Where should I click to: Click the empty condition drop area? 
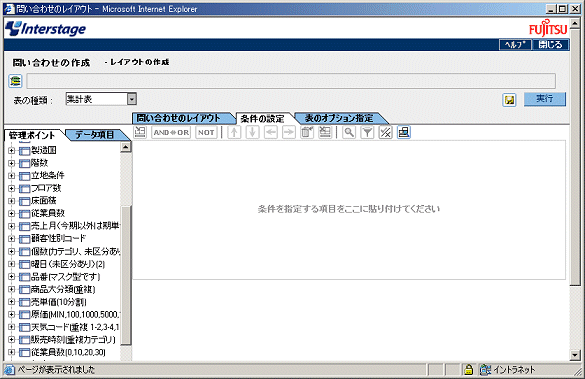click(x=349, y=210)
